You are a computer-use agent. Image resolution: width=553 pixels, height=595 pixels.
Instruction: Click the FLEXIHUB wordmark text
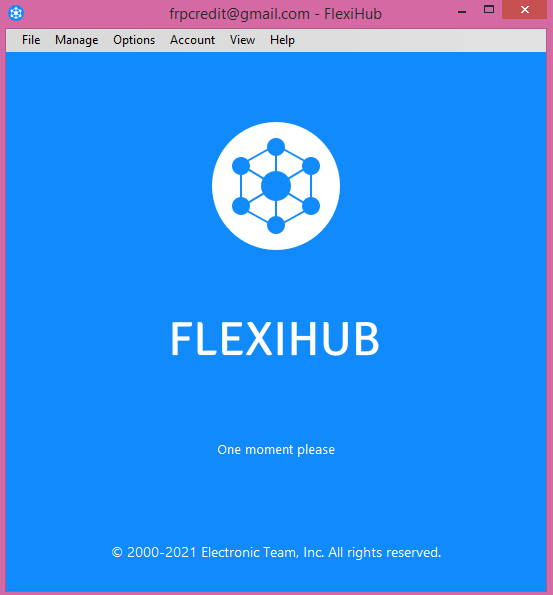[x=275, y=338]
